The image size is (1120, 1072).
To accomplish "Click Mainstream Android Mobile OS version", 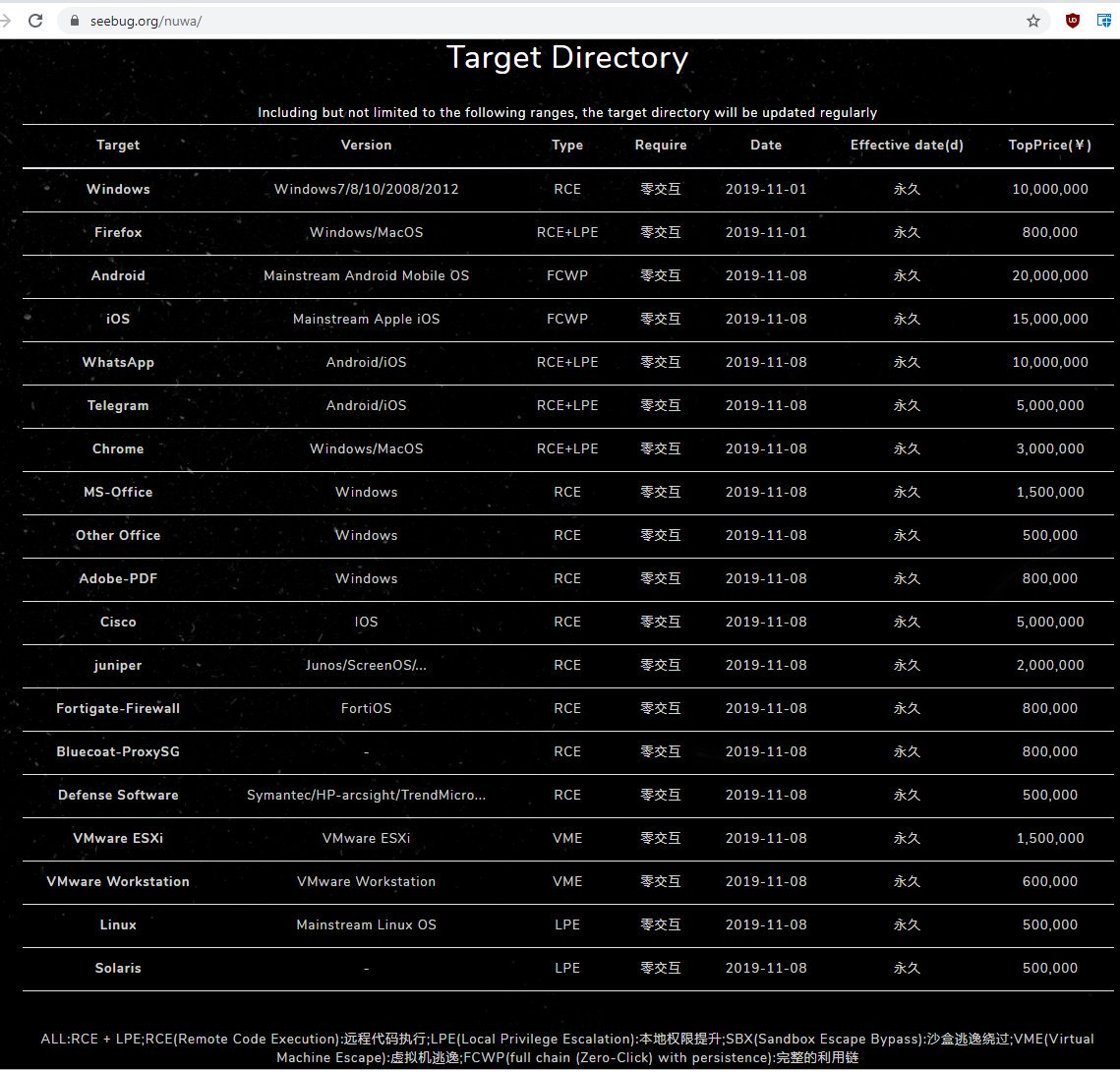I will click(367, 275).
